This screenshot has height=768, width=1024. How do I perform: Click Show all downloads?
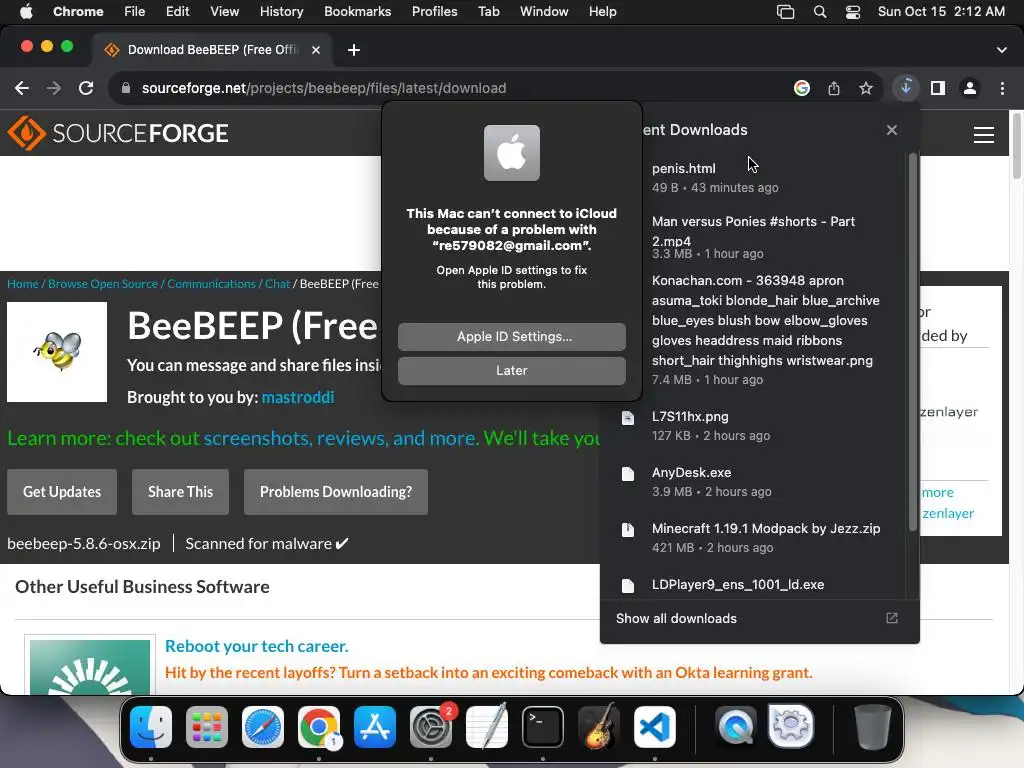click(676, 618)
